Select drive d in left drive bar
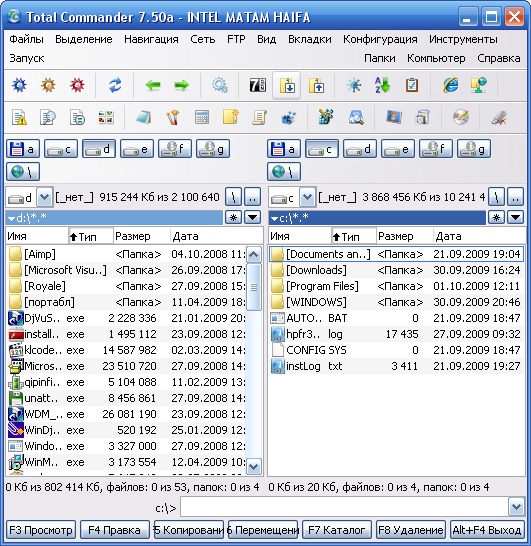This screenshot has width=531, height=546. coord(99,149)
